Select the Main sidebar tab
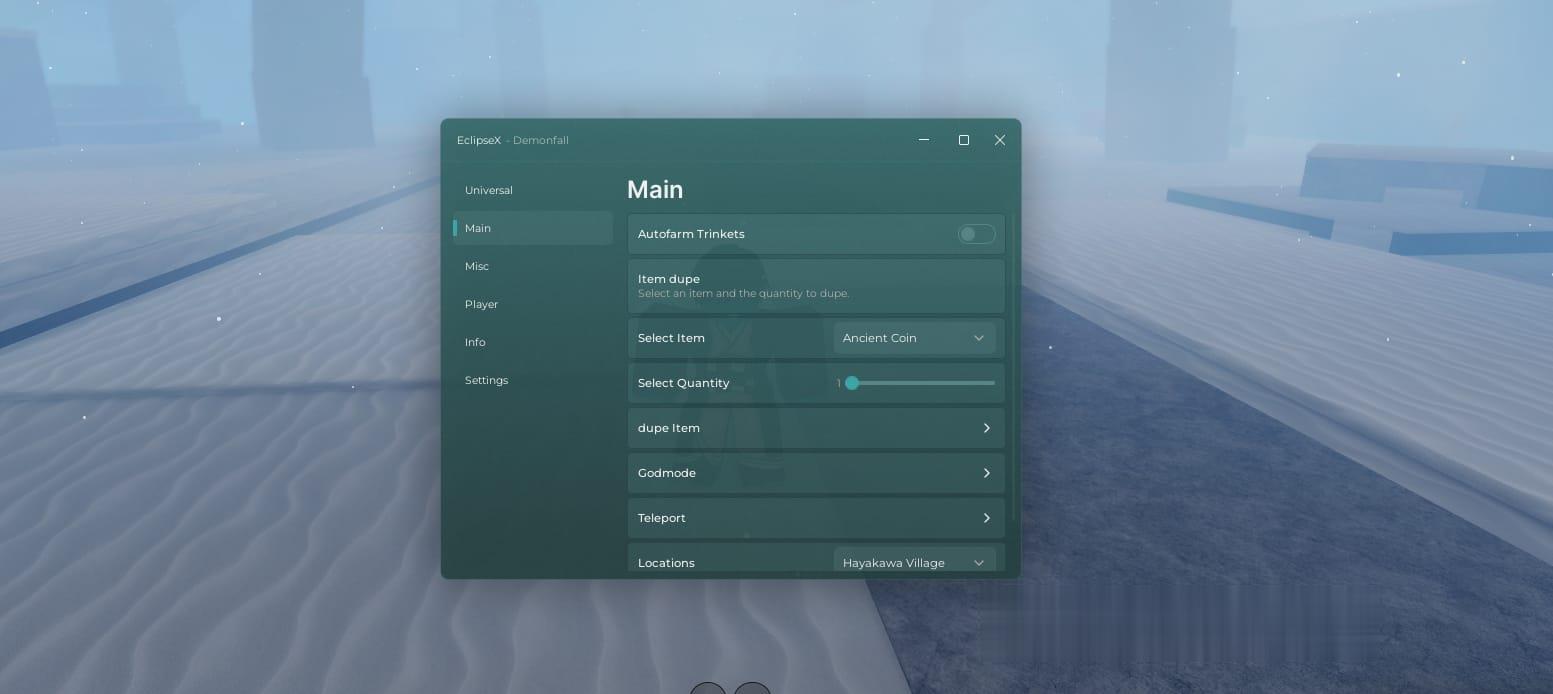 click(x=478, y=228)
